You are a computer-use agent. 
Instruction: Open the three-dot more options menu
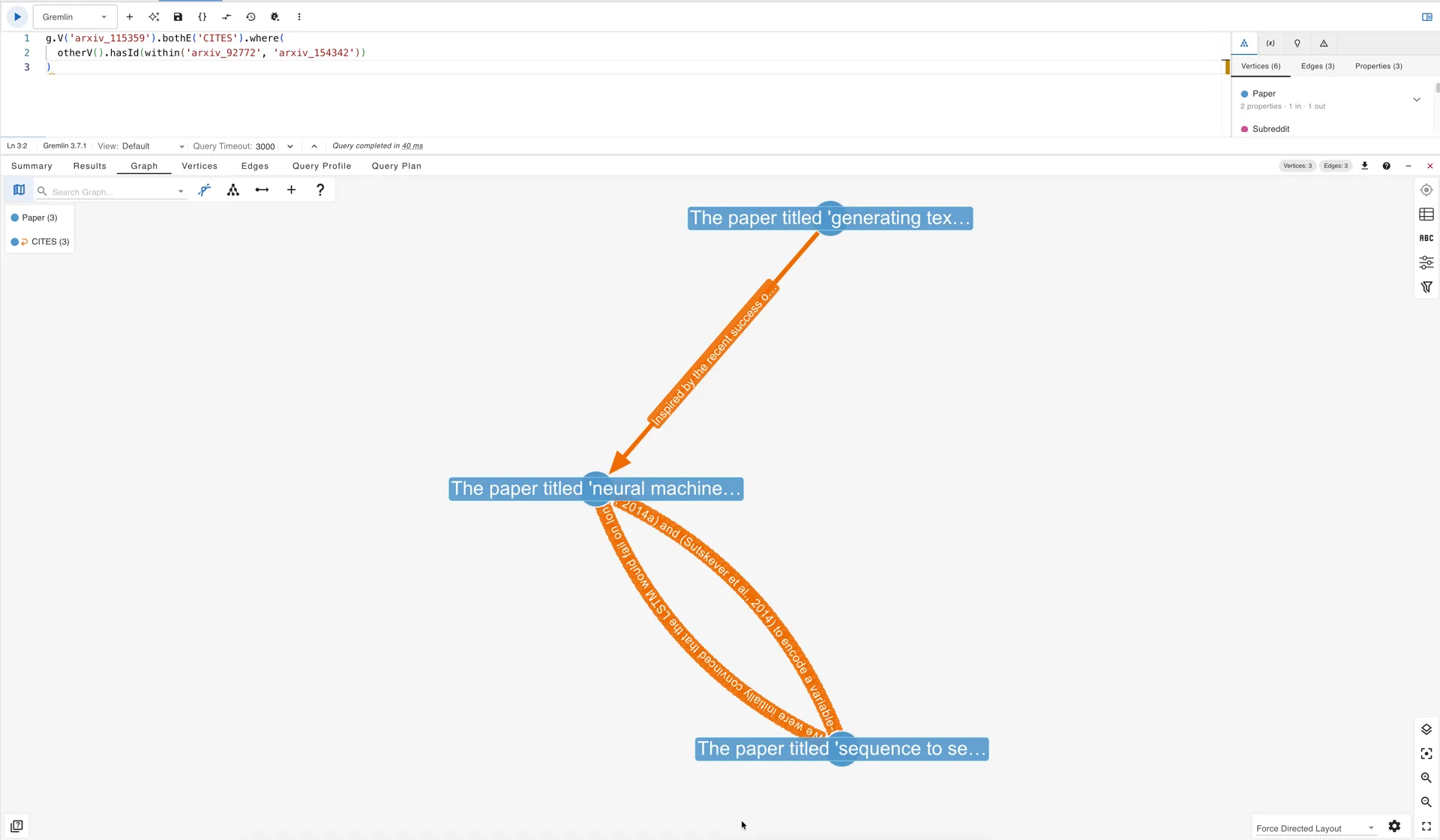[299, 16]
